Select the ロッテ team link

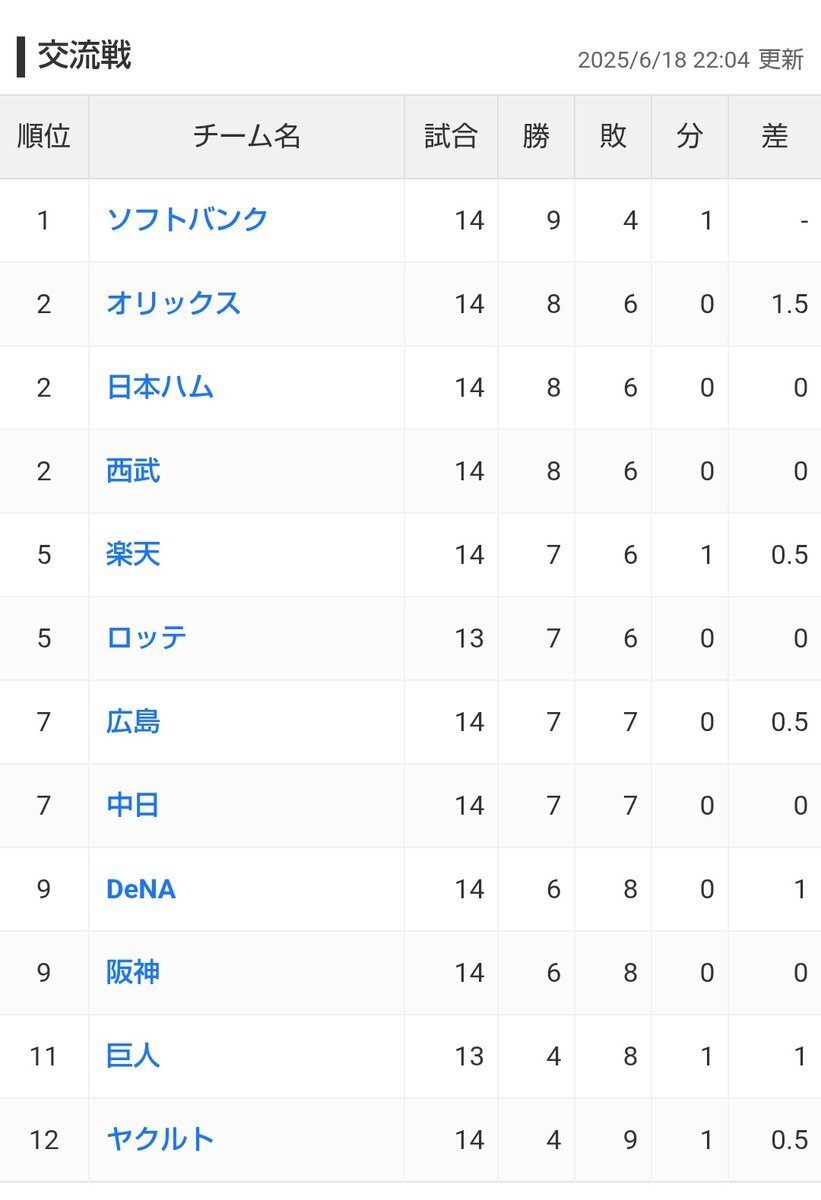tap(146, 638)
